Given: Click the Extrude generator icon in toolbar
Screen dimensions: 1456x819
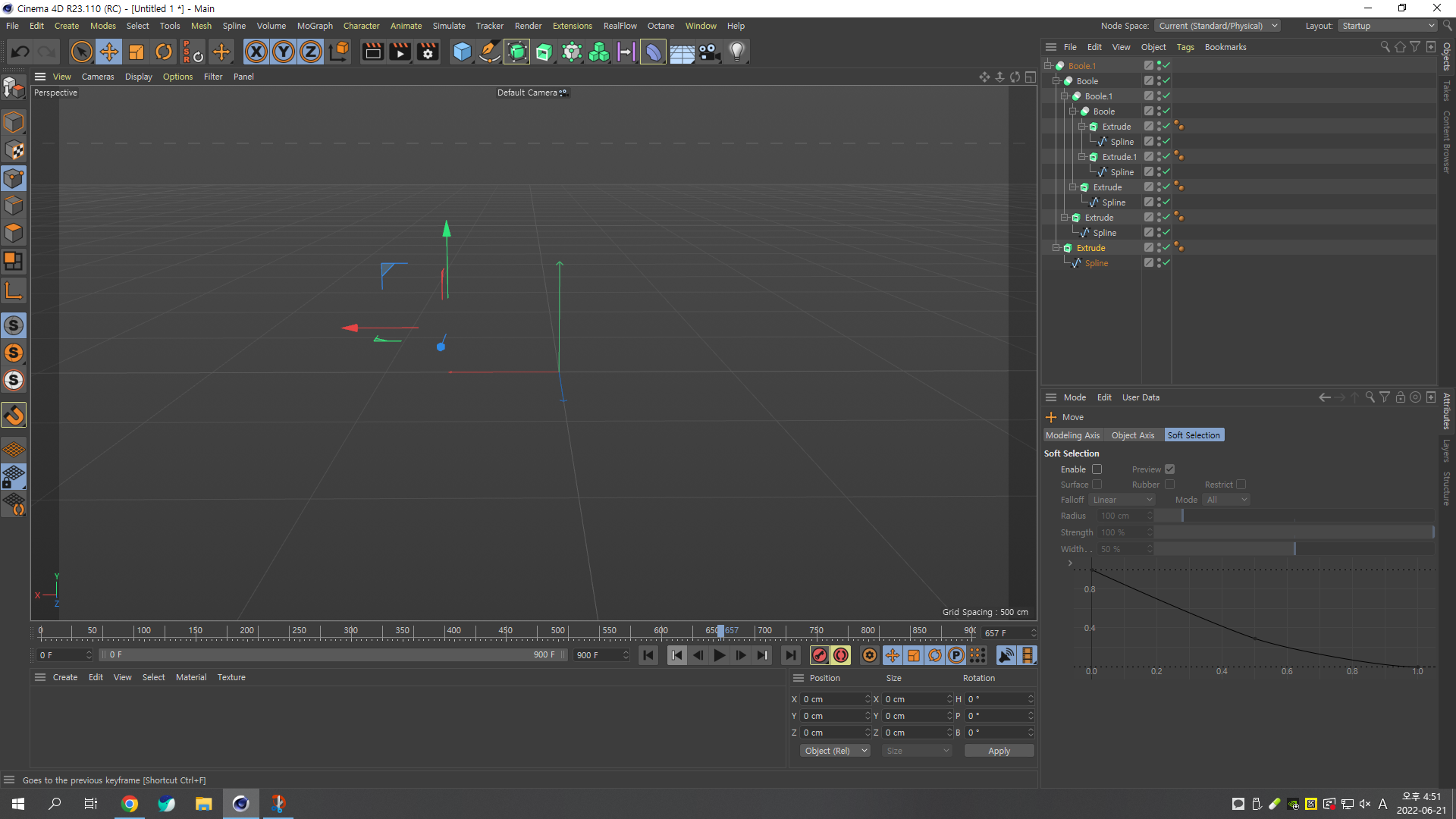Looking at the screenshot, I should pyautogui.click(x=544, y=52).
